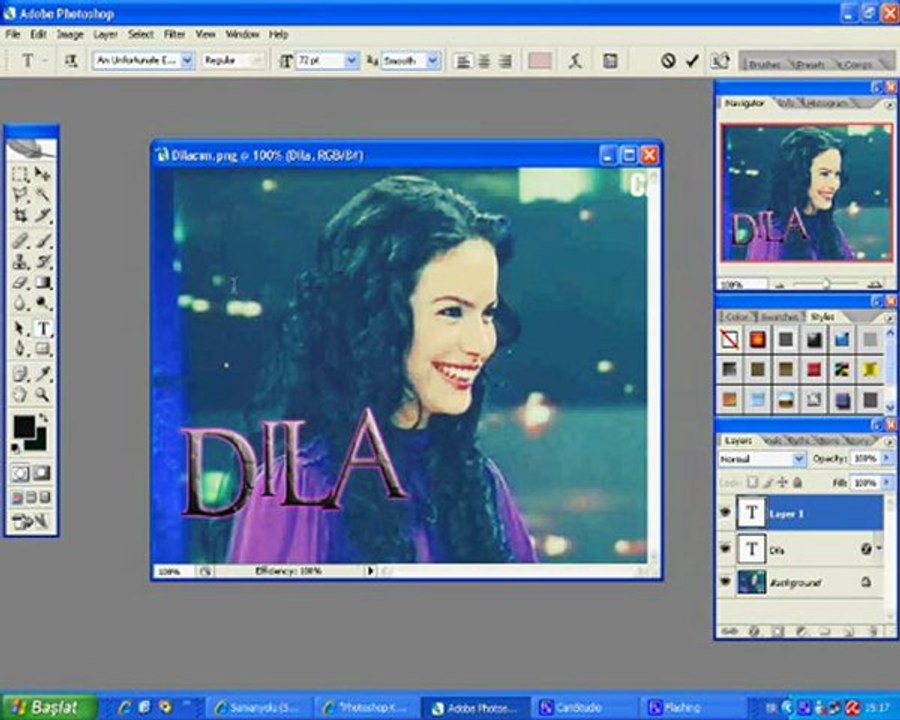Viewport: 900px width, 720px height.
Task: Open the Layer menu
Action: coord(106,34)
